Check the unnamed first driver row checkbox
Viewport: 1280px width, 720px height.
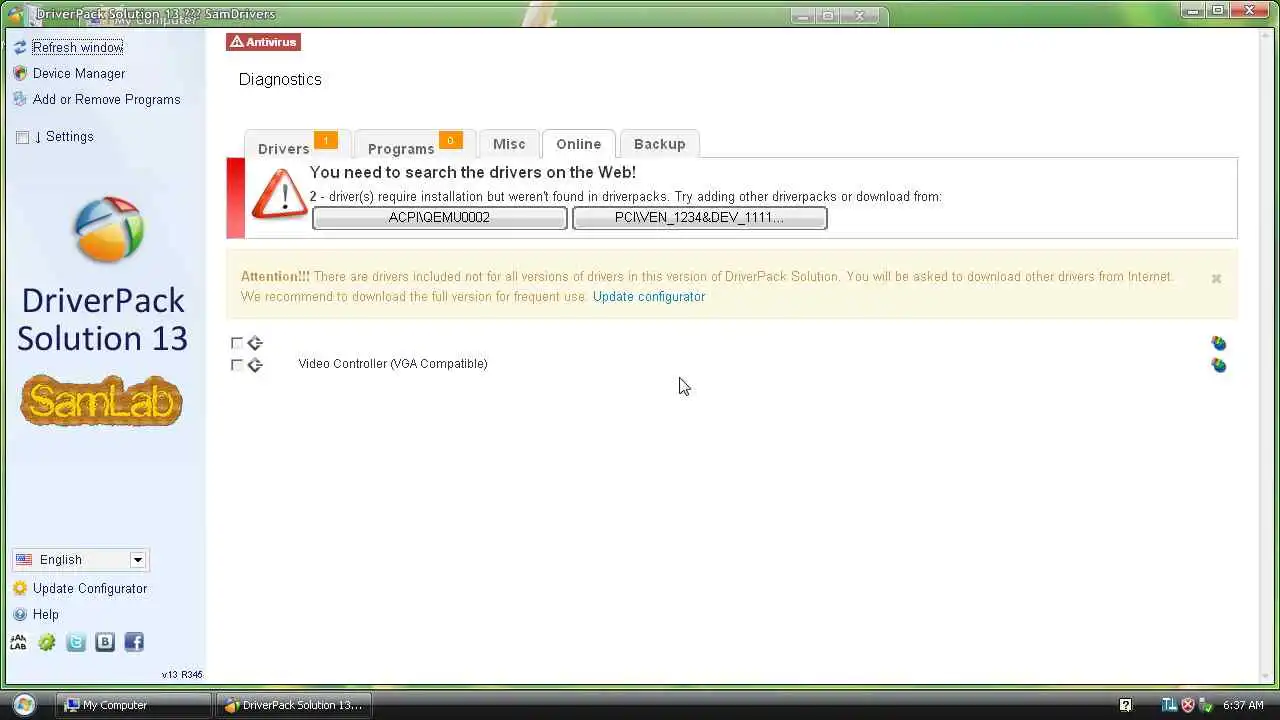click(237, 343)
